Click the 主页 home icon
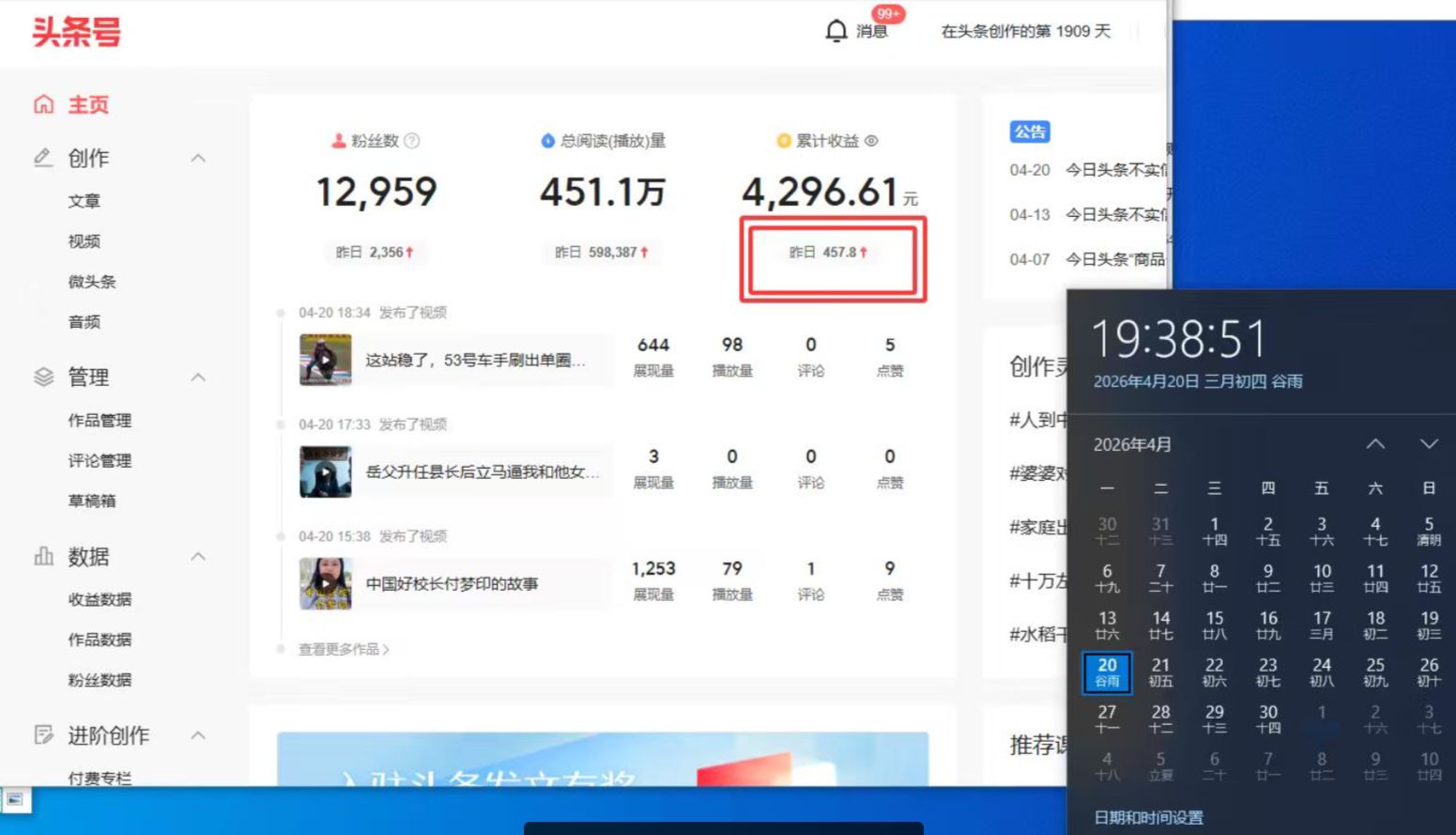Image resolution: width=1456 pixels, height=835 pixels. coord(43,104)
